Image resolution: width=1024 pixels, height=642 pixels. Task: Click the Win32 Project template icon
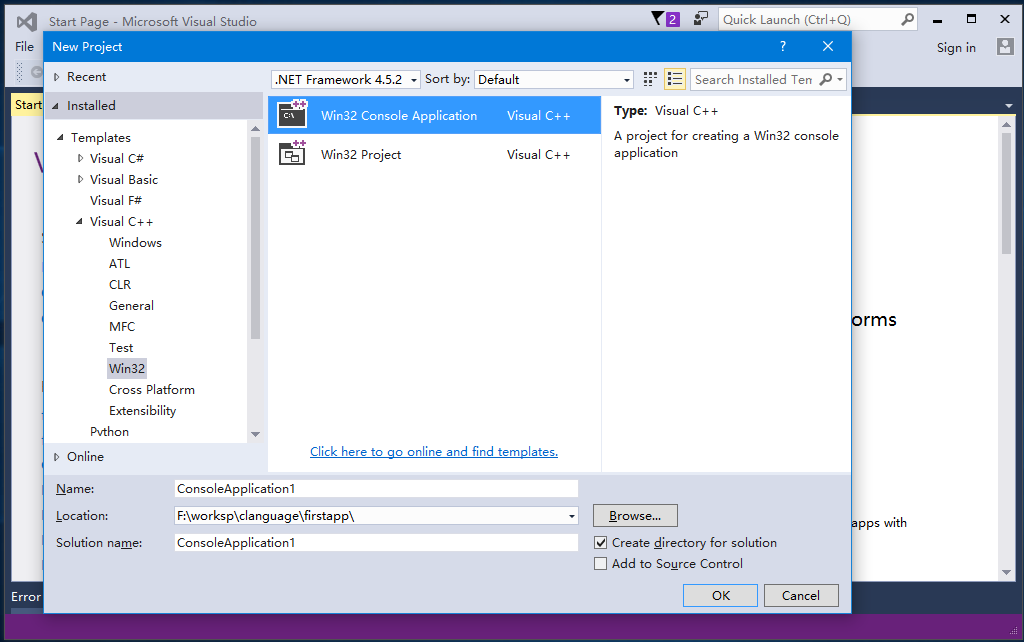pos(292,154)
